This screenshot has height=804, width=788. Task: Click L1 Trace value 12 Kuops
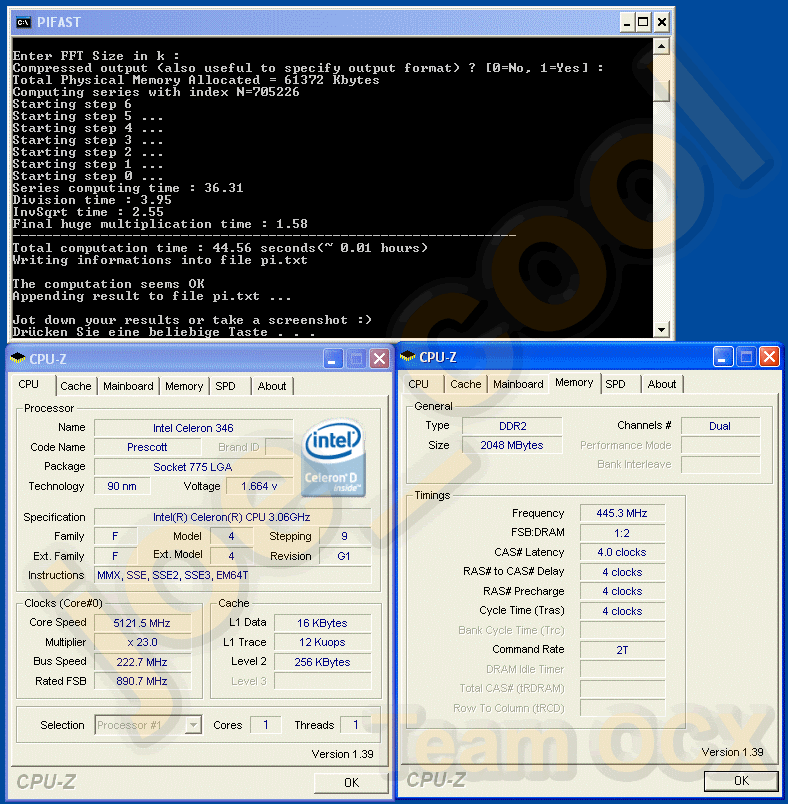tap(322, 642)
